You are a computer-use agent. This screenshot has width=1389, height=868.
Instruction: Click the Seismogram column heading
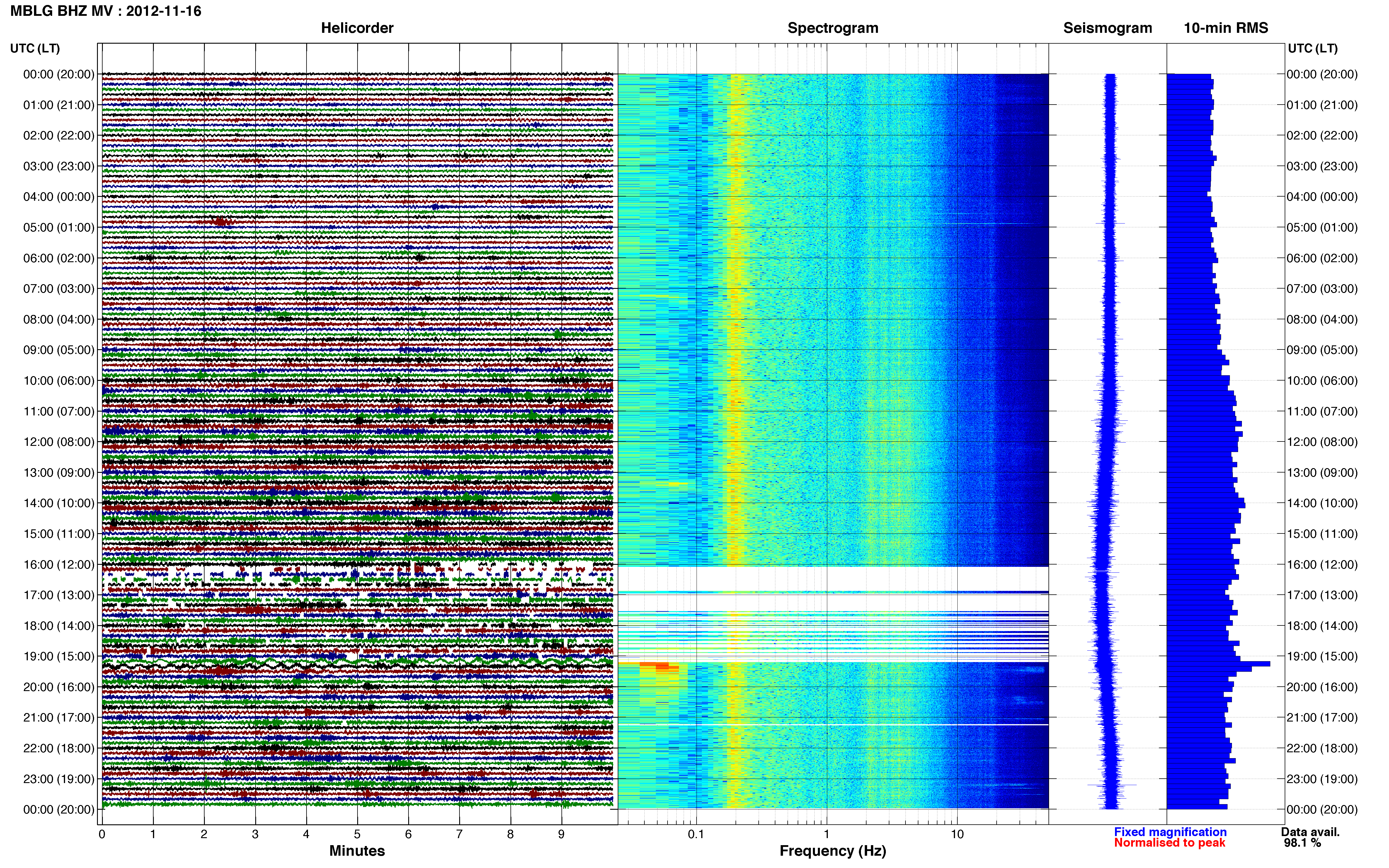pos(1107,28)
